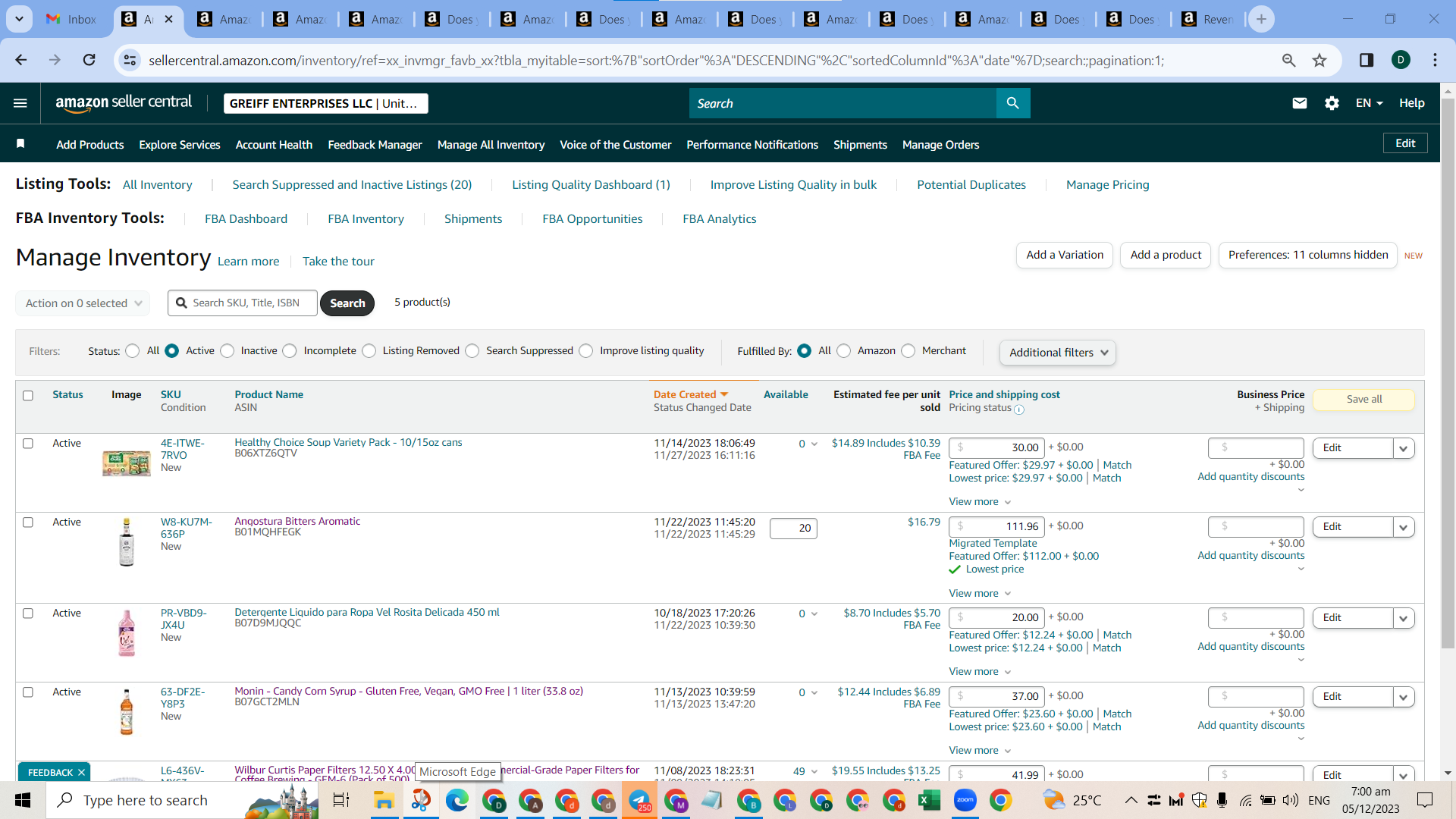This screenshot has height=819, width=1456.
Task: Open Telegram from the taskbar
Action: 639,800
